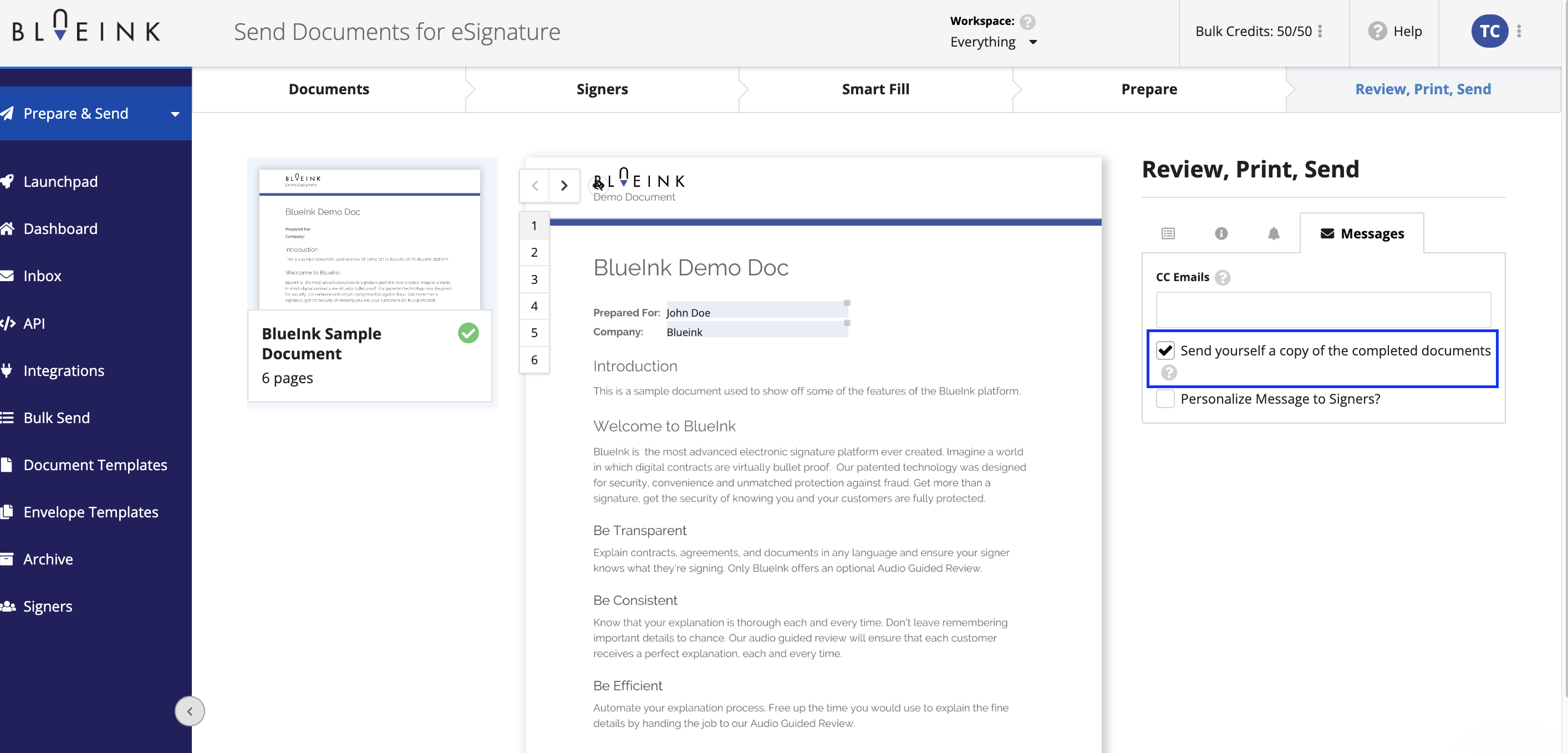
Task: Jump to page 1 of document
Action: coord(534,226)
